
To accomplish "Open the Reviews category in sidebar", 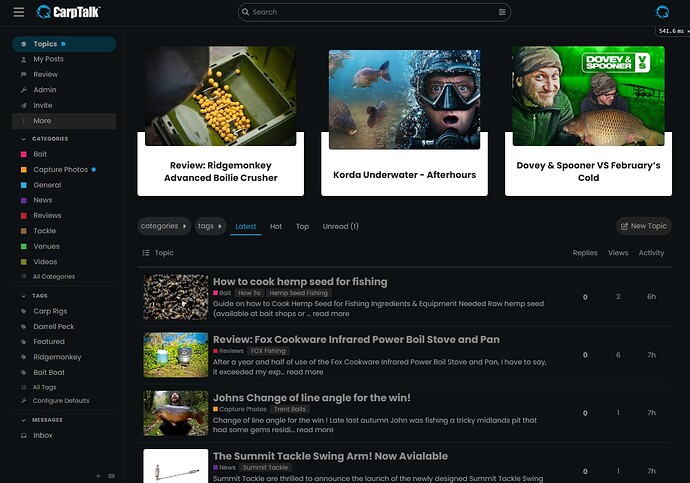I will point(47,216).
